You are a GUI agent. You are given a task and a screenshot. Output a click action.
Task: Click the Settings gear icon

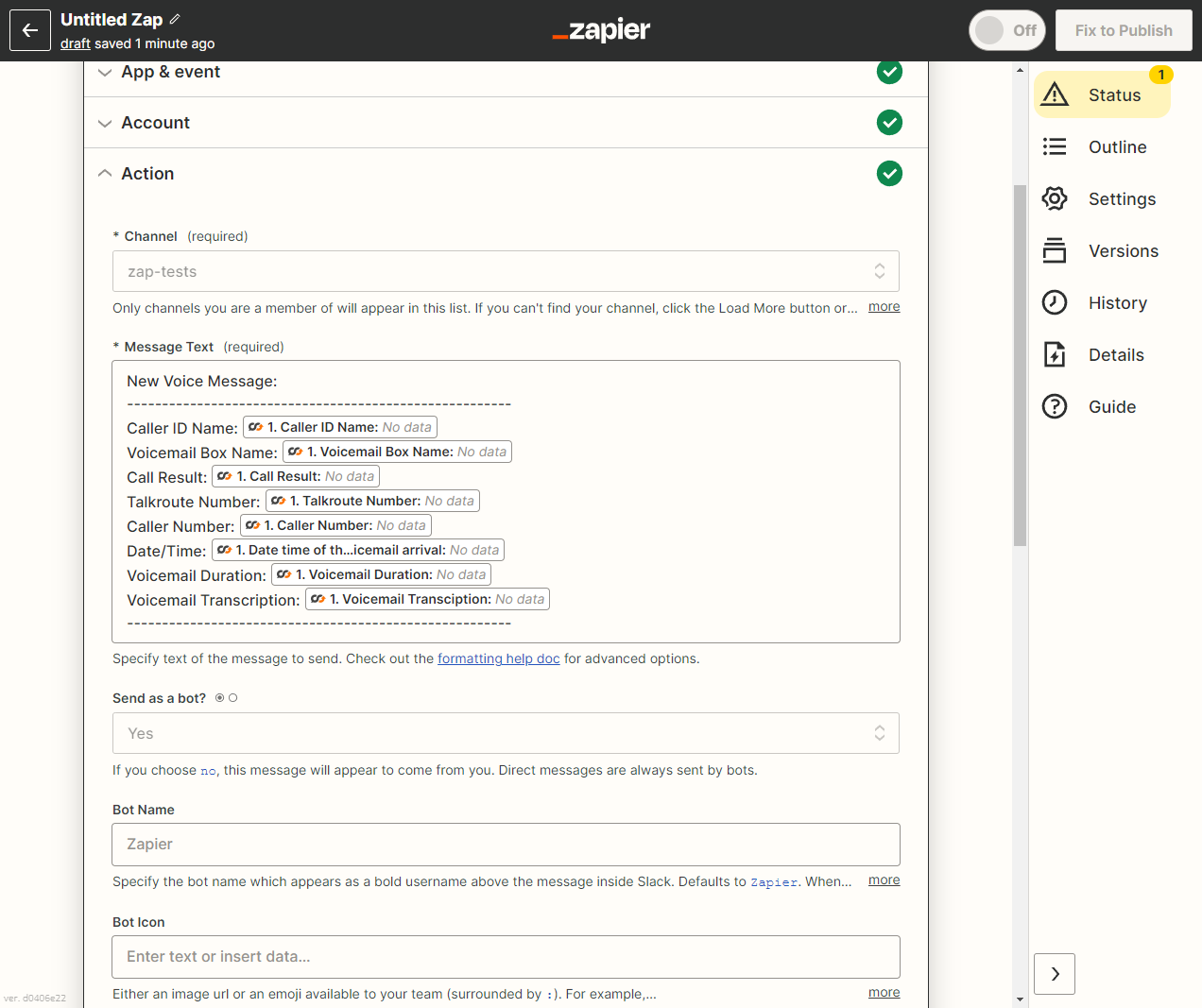click(x=1055, y=198)
